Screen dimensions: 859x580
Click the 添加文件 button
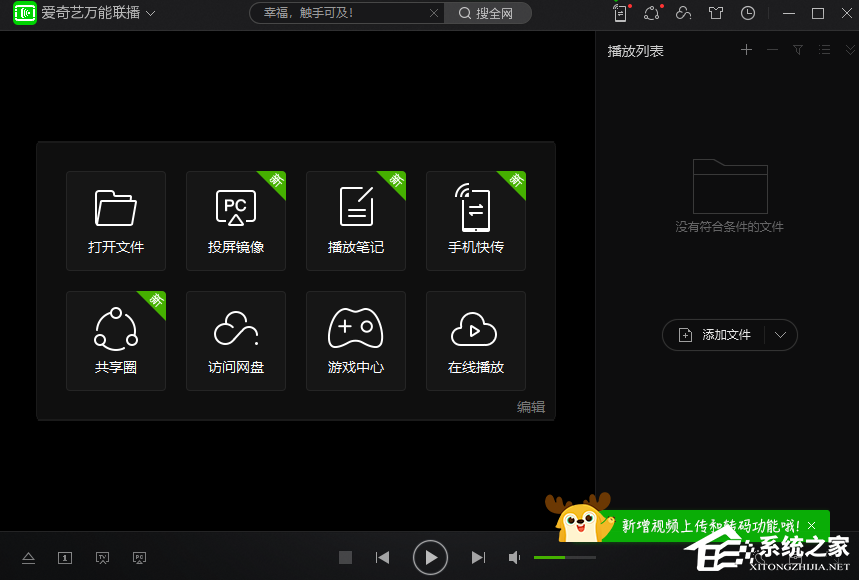[x=714, y=335]
